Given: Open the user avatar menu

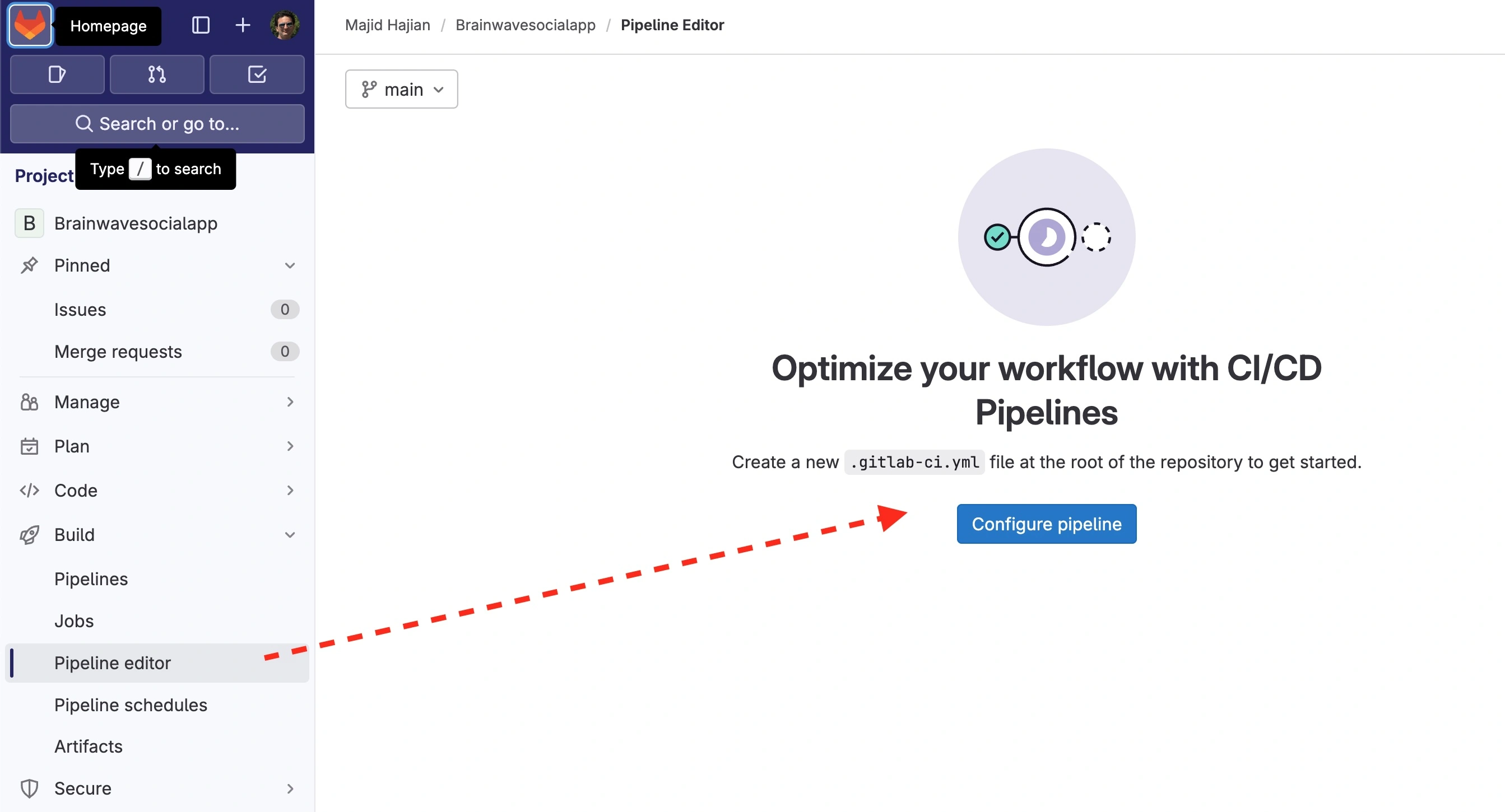Looking at the screenshot, I should point(285,25).
